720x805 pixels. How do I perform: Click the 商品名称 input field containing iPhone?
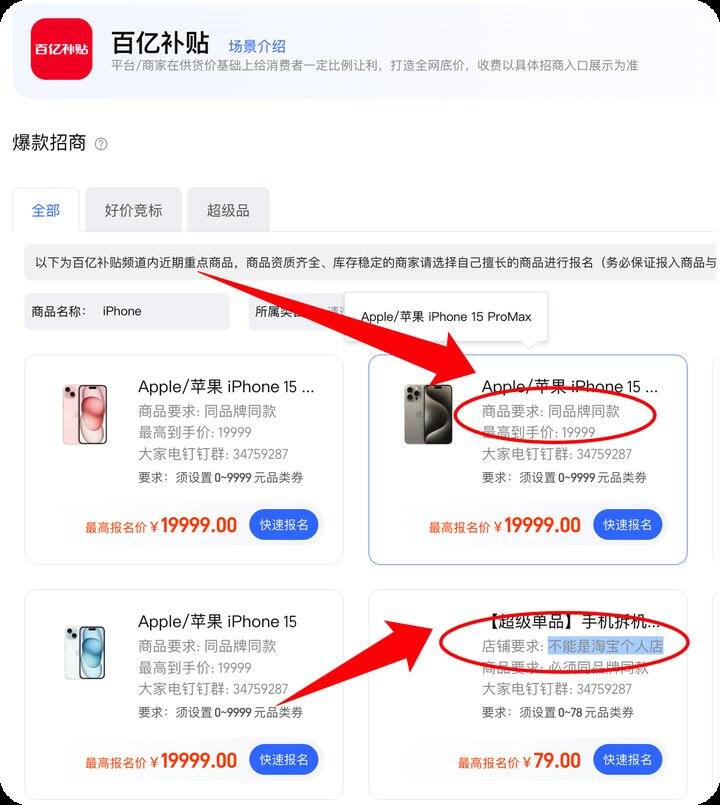tap(127, 312)
